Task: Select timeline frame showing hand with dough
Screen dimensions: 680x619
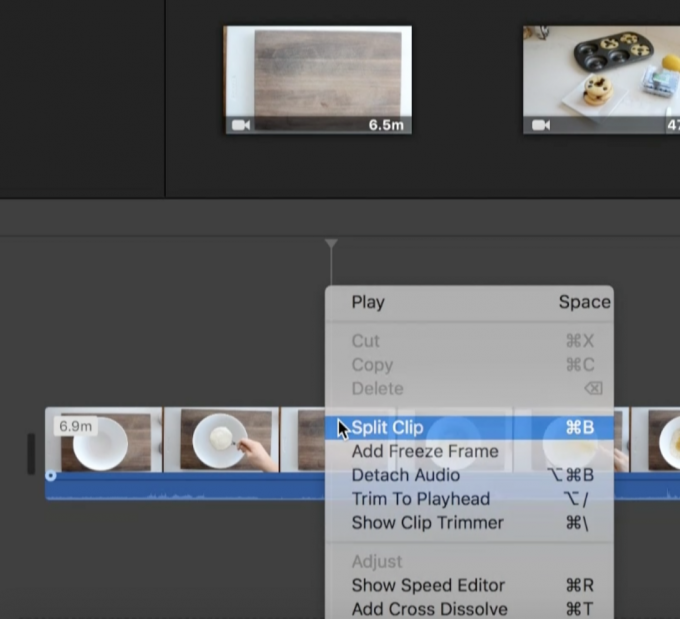Action: pos(222,440)
